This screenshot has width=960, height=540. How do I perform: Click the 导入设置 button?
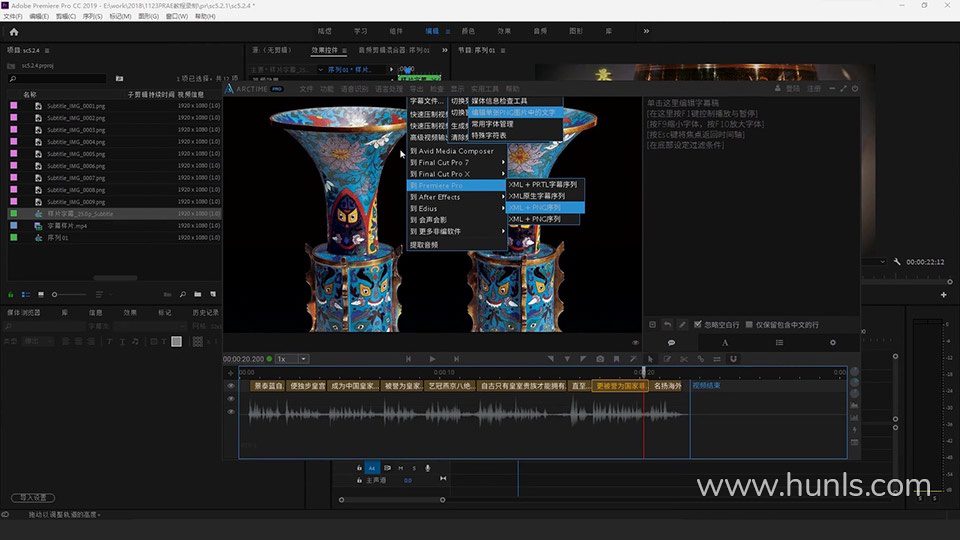pos(33,497)
